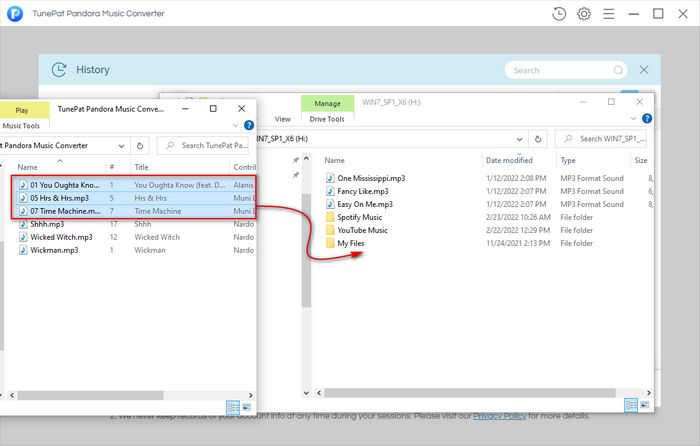The image size is (700, 446).
Task: Select Fancy Like.mp3 file
Action: [x=362, y=191]
